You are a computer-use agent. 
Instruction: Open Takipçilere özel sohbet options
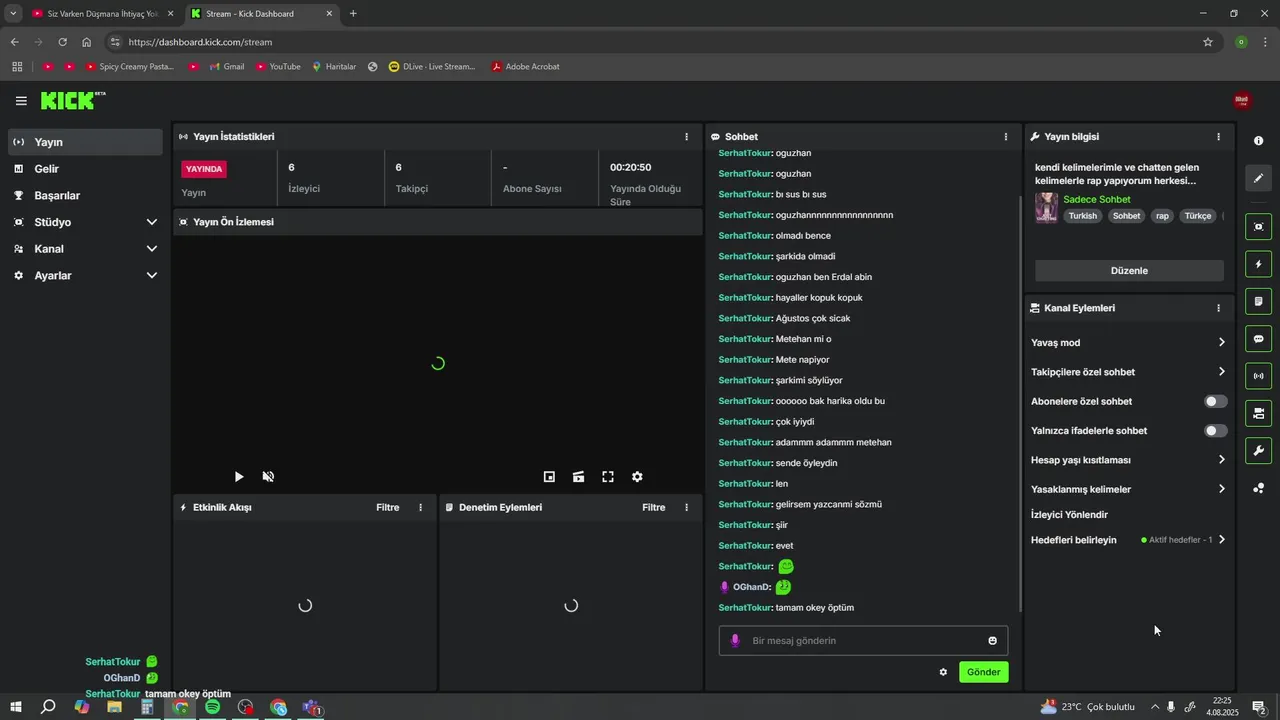pyautogui.click(x=1129, y=372)
